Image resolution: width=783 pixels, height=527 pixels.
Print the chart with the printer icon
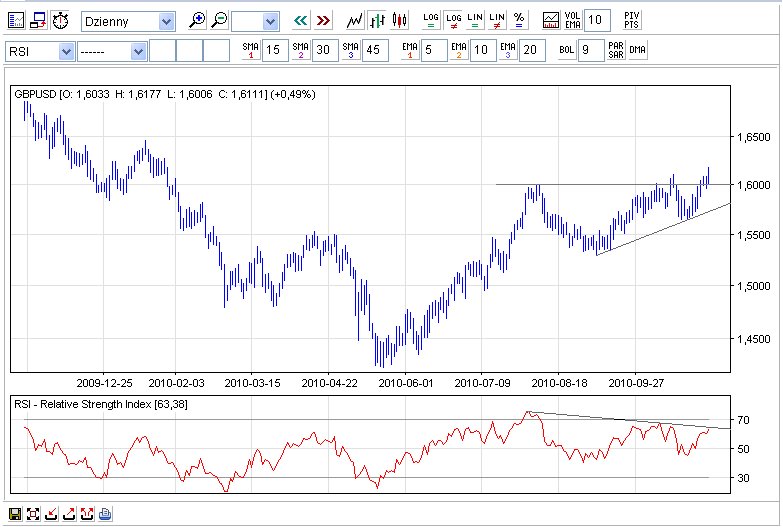click(105, 514)
